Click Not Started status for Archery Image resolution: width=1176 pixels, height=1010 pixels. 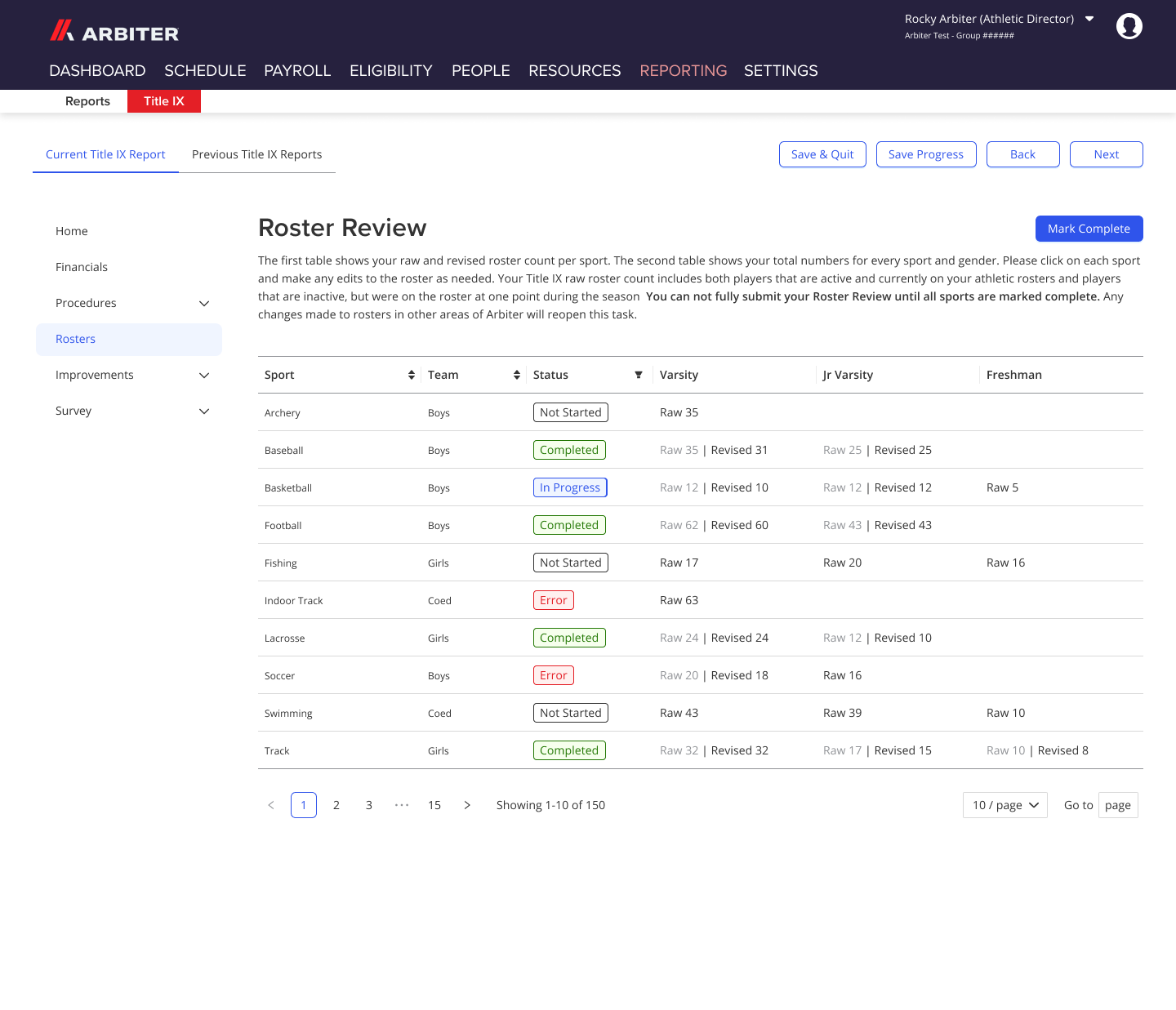coord(570,412)
